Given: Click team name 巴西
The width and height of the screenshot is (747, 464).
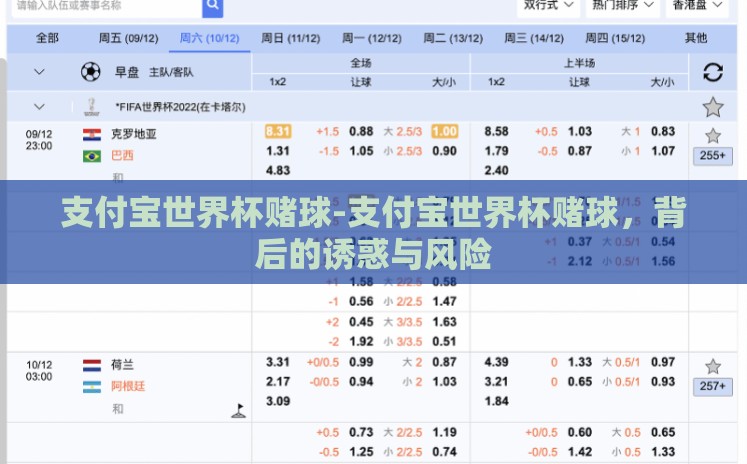Looking at the screenshot, I should click(x=122, y=155).
